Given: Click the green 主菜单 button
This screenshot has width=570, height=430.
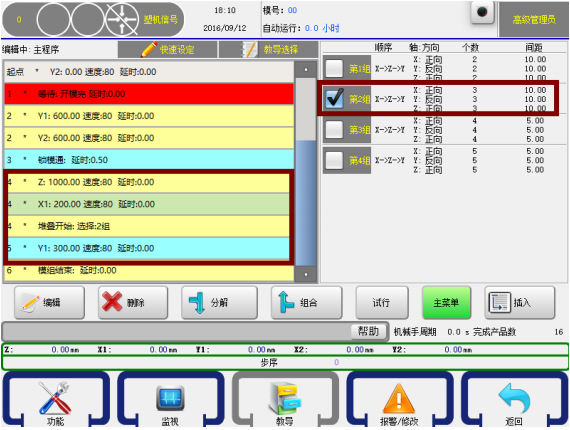Looking at the screenshot, I should coord(446,302).
